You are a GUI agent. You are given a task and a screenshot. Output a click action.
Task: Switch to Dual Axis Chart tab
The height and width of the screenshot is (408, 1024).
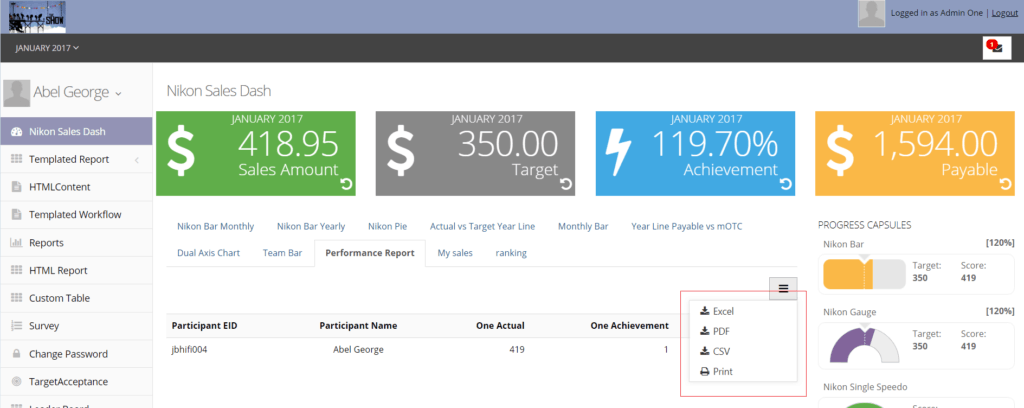[208, 253]
